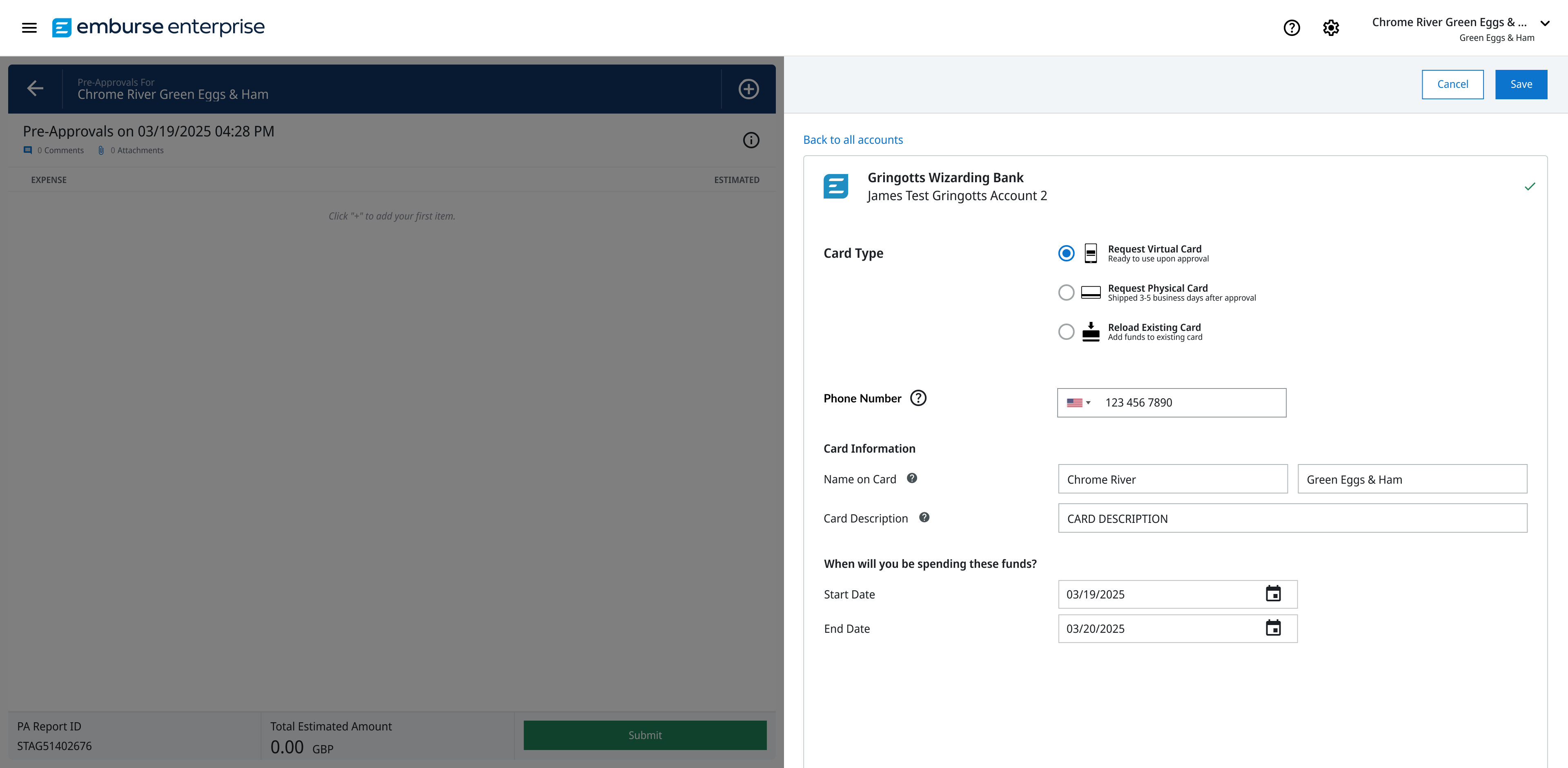The width and height of the screenshot is (1568, 768).
Task: Open the help question mark icon
Action: point(1292,27)
